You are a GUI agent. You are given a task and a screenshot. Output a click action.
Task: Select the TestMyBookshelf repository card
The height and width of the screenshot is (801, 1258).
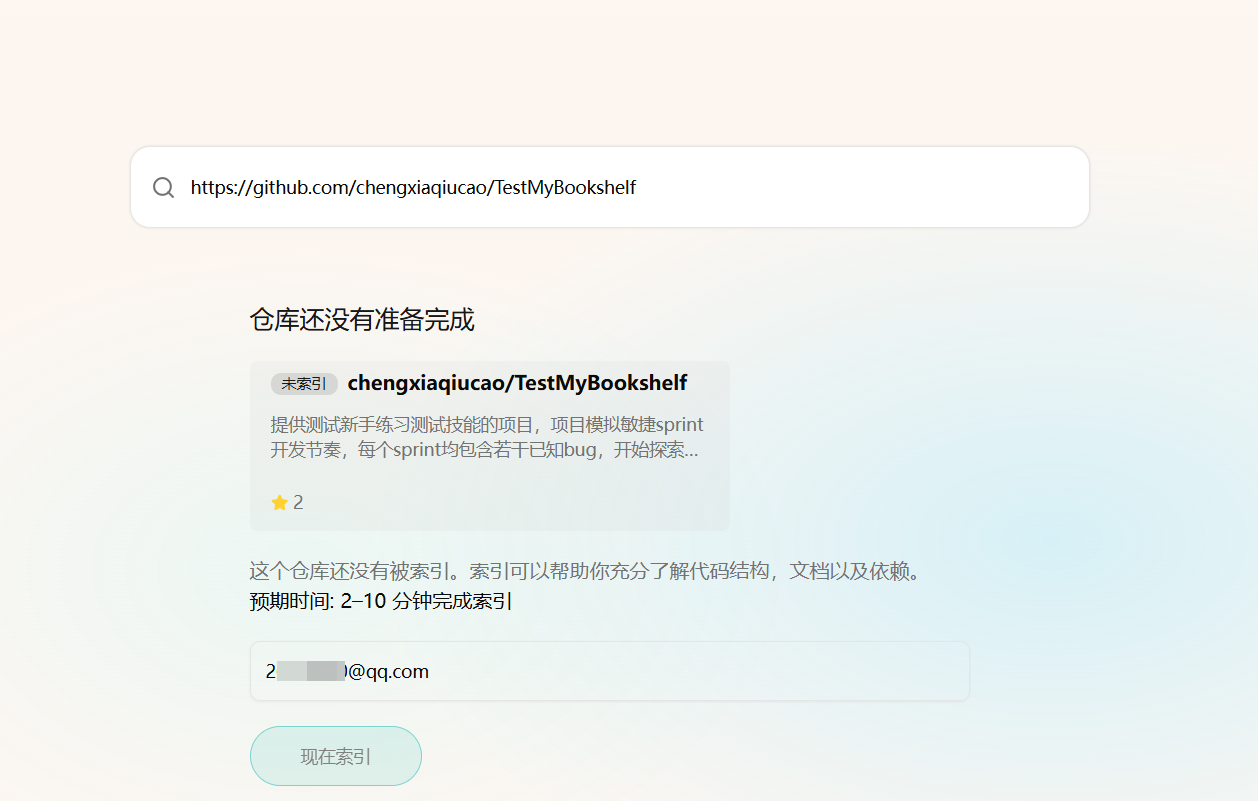(490, 446)
